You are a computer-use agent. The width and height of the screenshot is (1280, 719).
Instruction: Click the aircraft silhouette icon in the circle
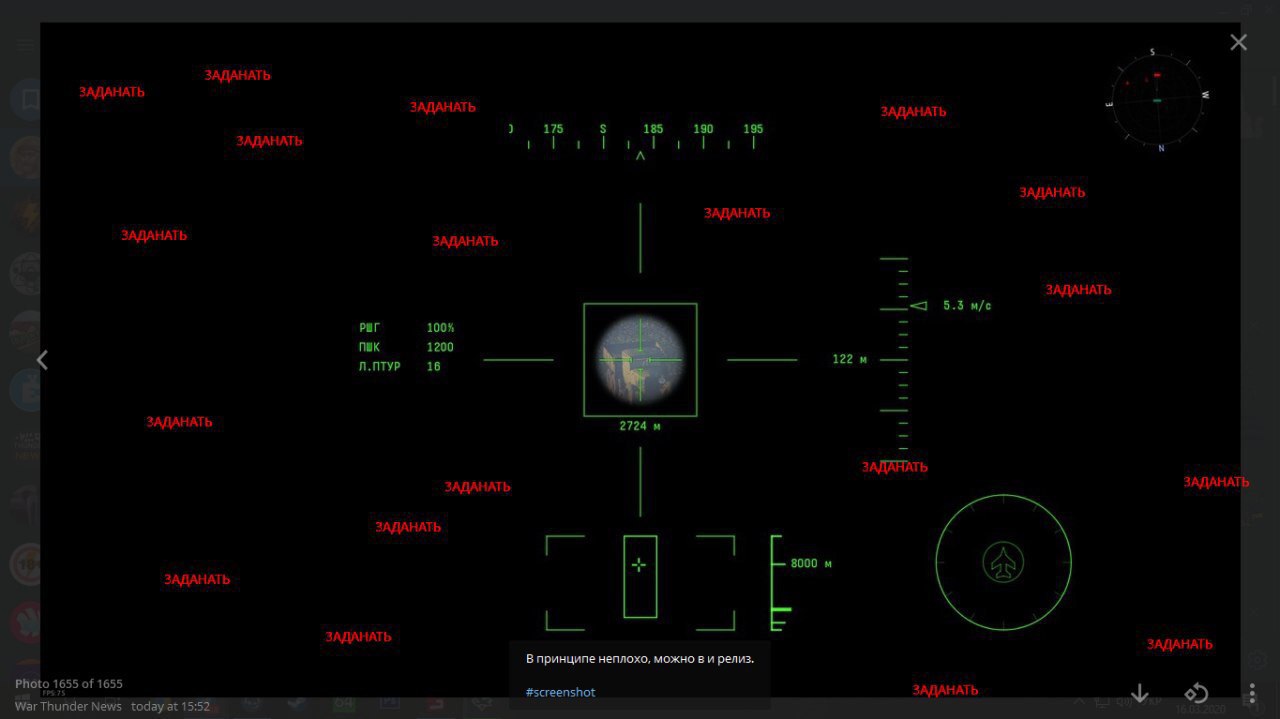pos(1003,563)
